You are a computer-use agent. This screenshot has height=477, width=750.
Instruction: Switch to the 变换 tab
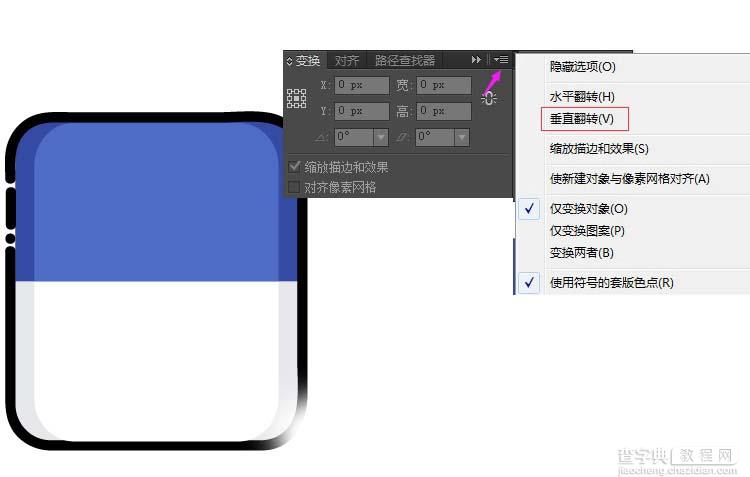(x=308, y=61)
